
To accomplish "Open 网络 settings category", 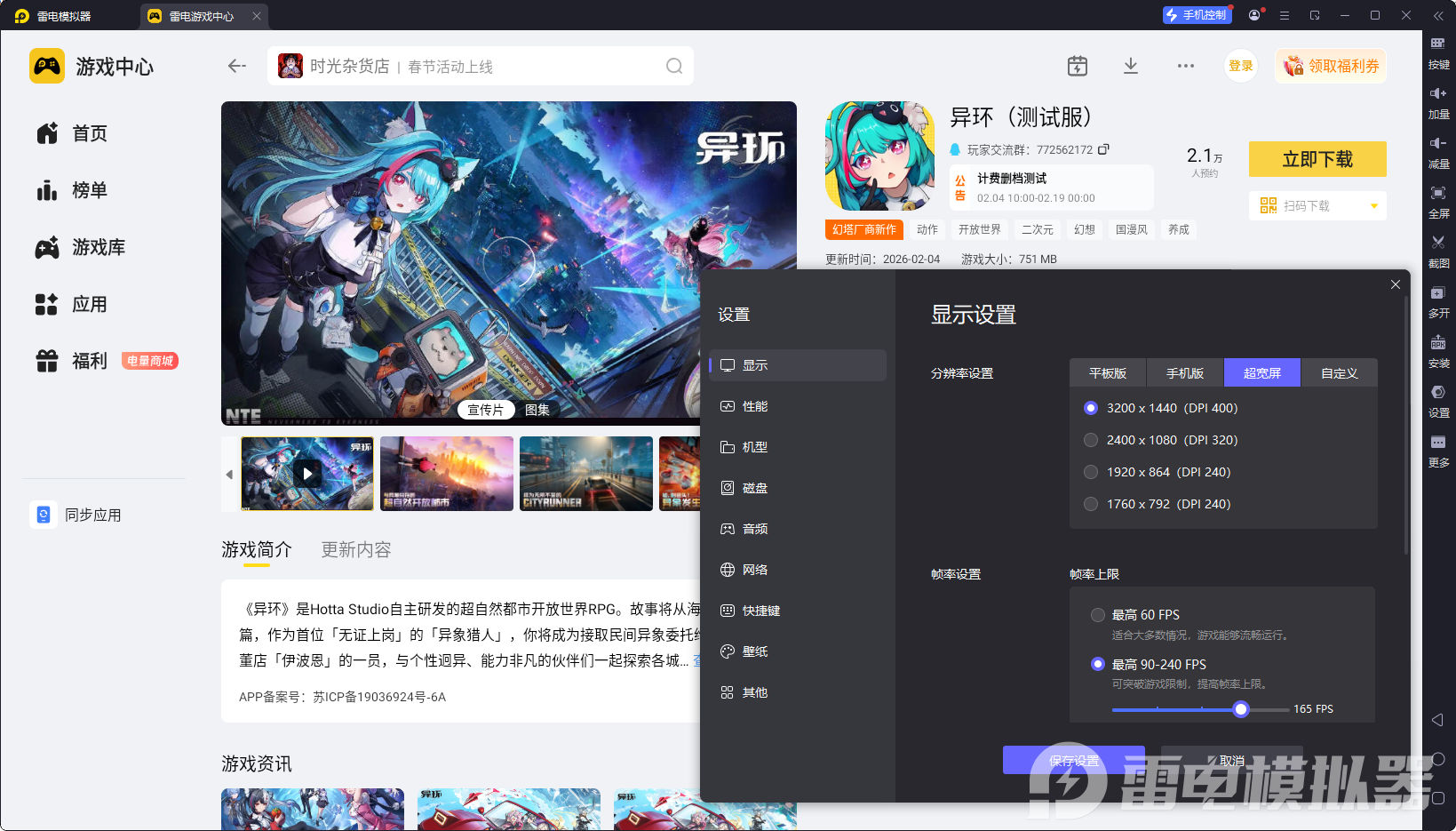I will [x=798, y=570].
